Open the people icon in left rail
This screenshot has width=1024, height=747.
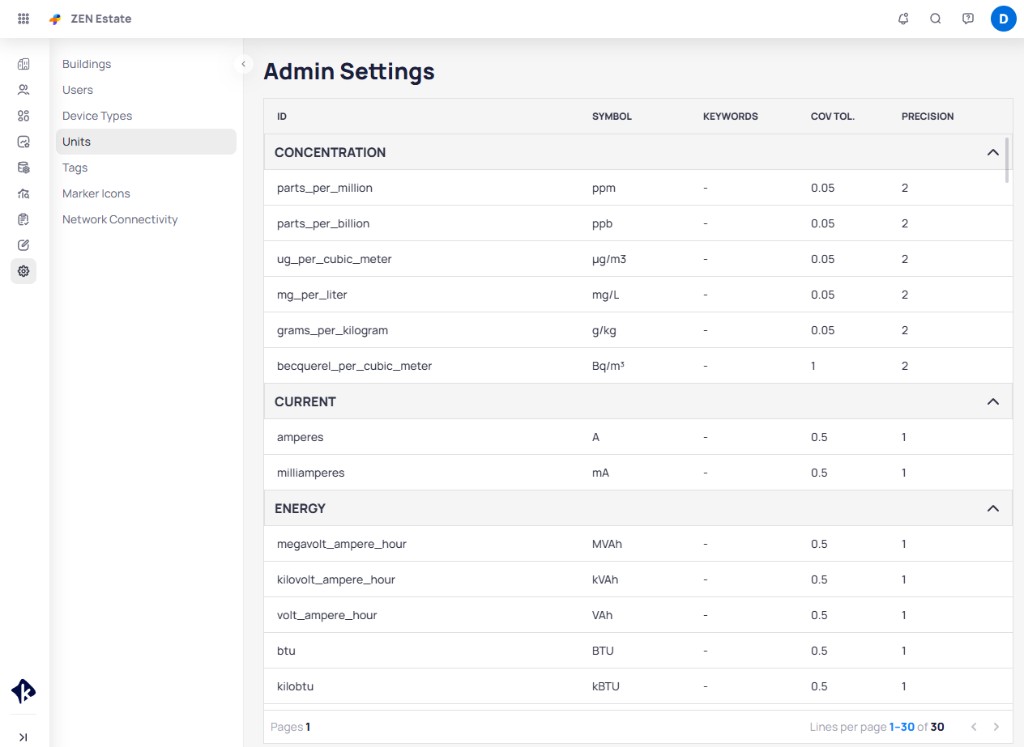click(x=24, y=89)
